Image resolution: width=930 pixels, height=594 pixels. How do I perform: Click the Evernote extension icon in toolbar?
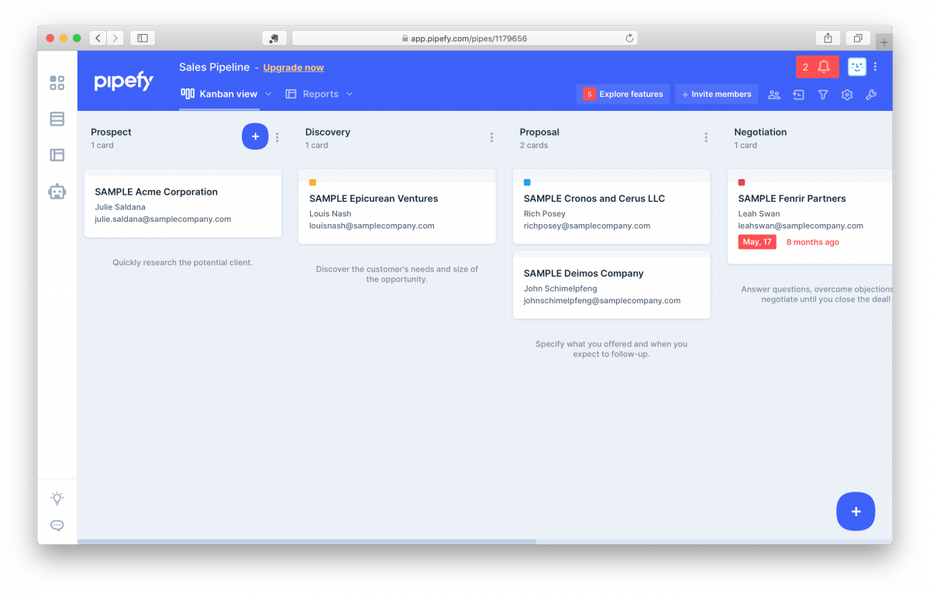tap(274, 38)
